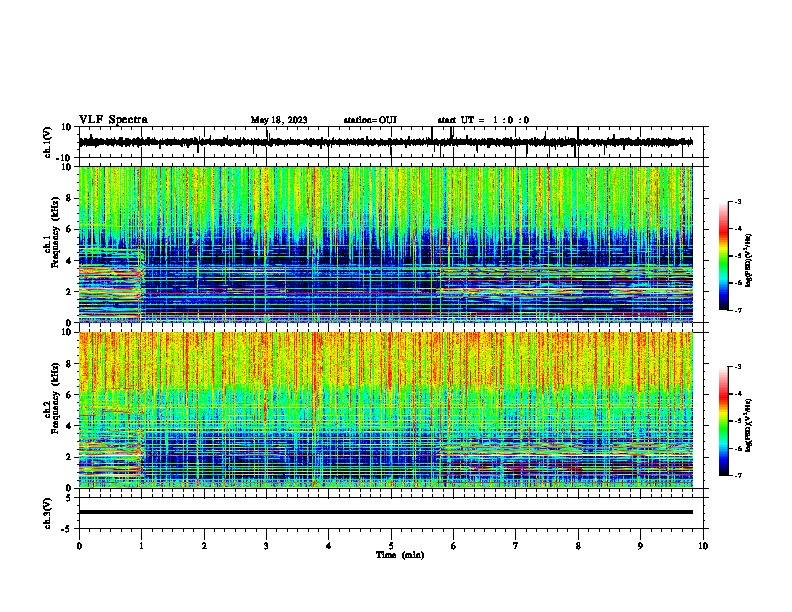Click the "start UT = 1 : 0 : 0" header text

coord(483,120)
